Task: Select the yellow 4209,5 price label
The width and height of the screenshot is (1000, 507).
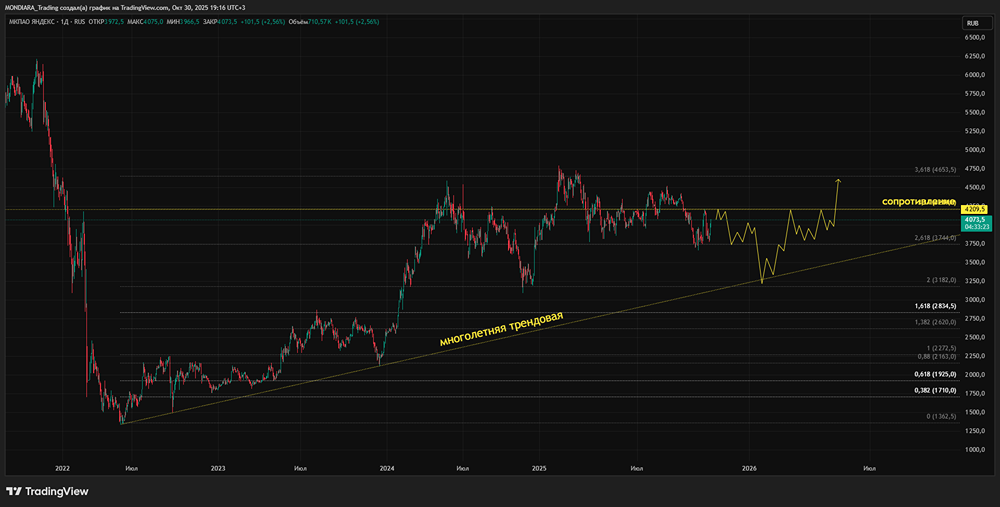Action: coord(976,209)
